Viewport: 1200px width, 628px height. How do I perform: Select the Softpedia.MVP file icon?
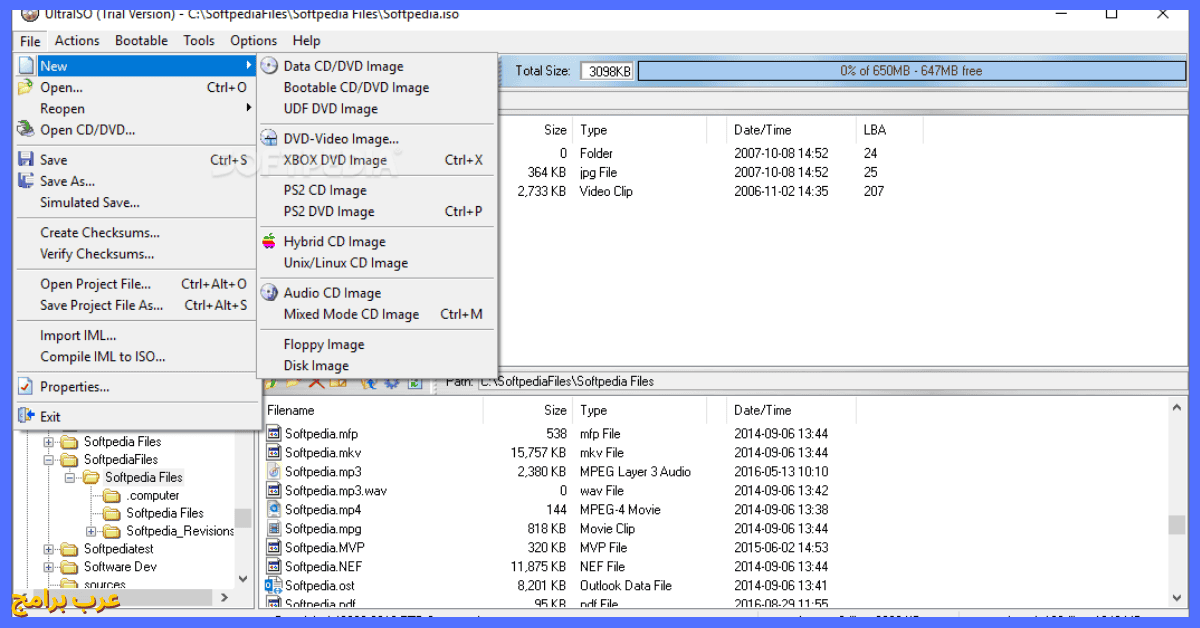(274, 547)
